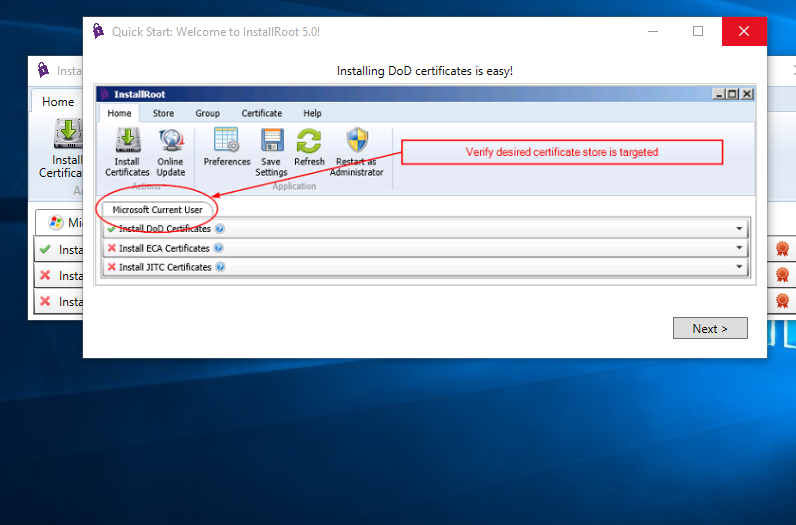796x525 pixels.
Task: Click certificate ribbon icon on background third row
Action: (x=782, y=301)
